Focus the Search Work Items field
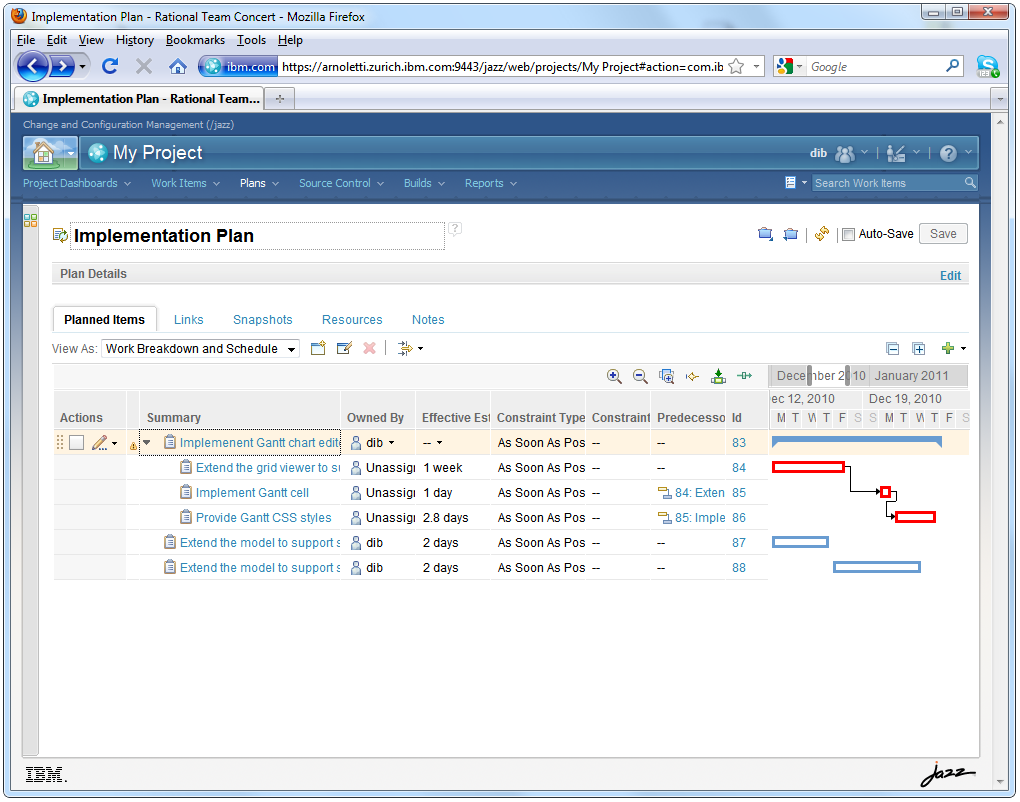Viewport: 1020px width, 802px height. pos(888,183)
